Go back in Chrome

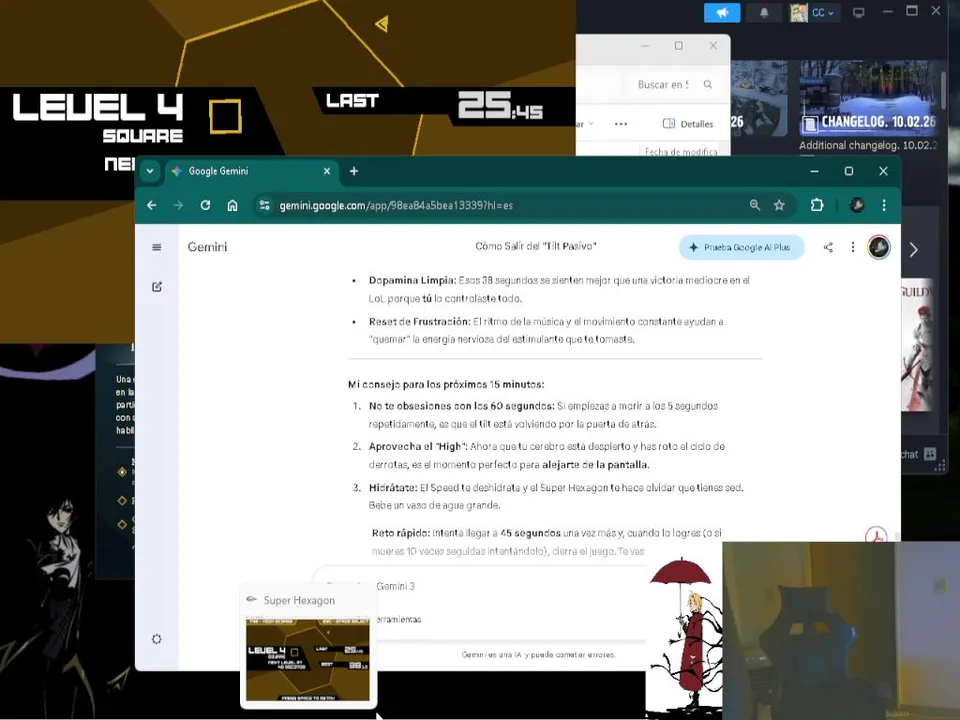coord(152,206)
